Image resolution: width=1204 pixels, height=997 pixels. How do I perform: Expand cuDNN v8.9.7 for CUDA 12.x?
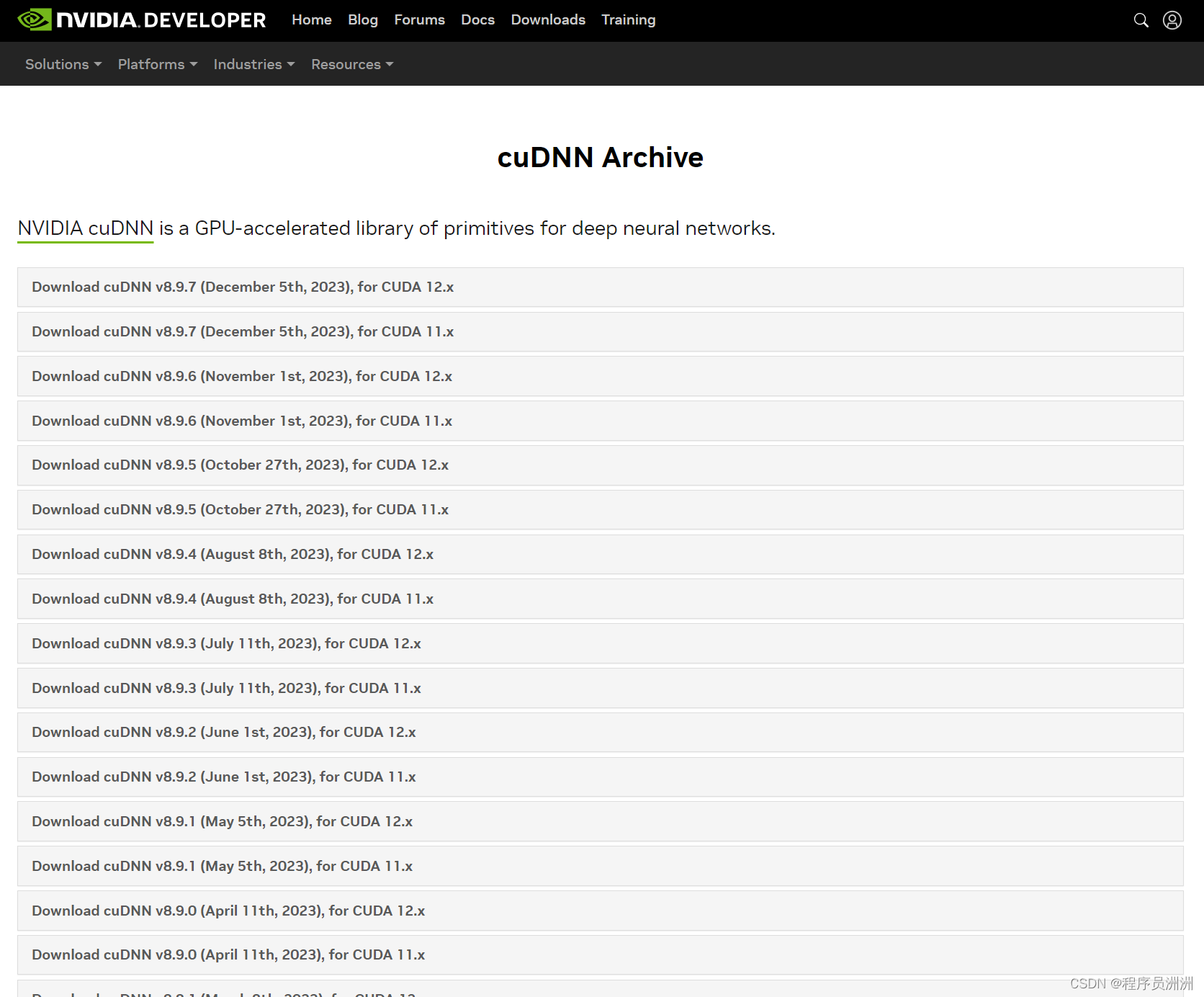pyautogui.click(x=601, y=287)
